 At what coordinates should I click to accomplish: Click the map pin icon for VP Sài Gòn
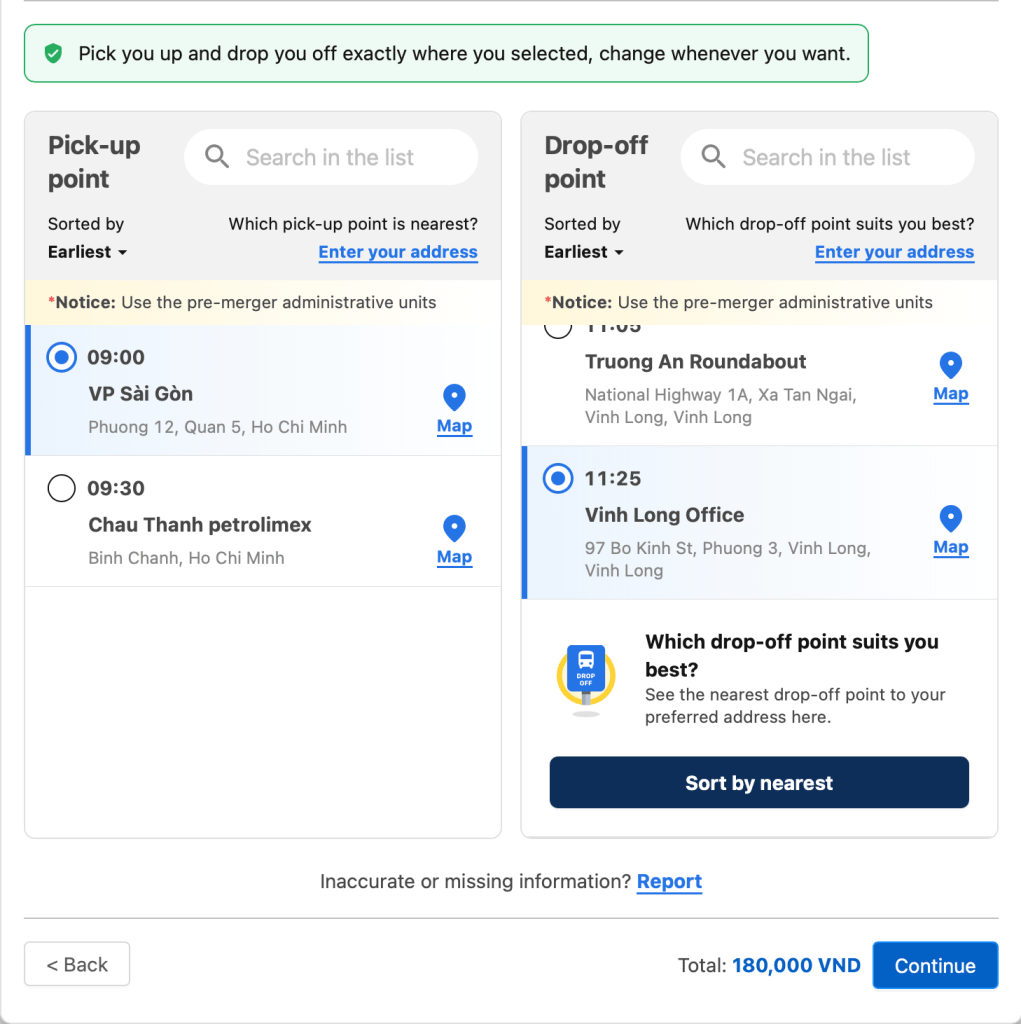[x=454, y=395]
